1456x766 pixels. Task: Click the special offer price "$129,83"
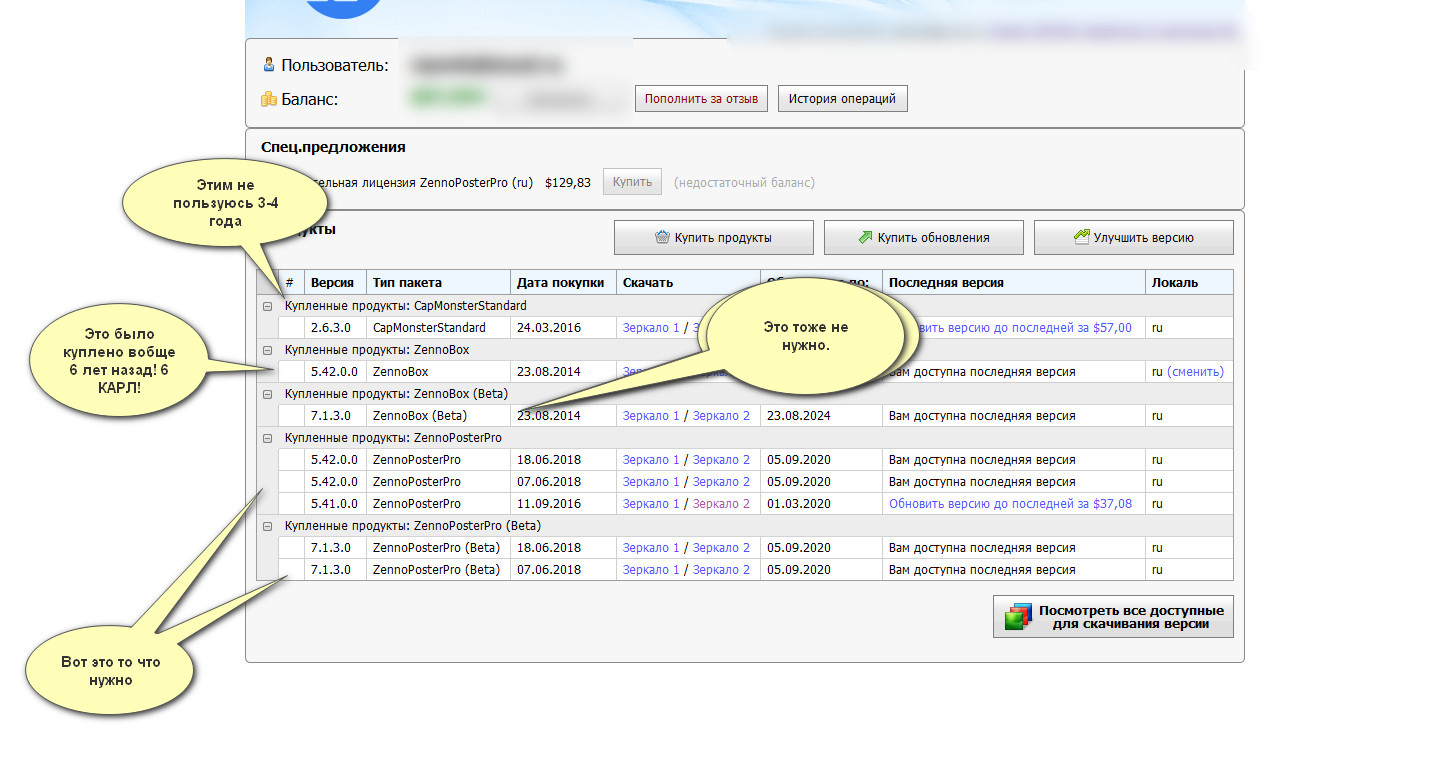click(568, 183)
